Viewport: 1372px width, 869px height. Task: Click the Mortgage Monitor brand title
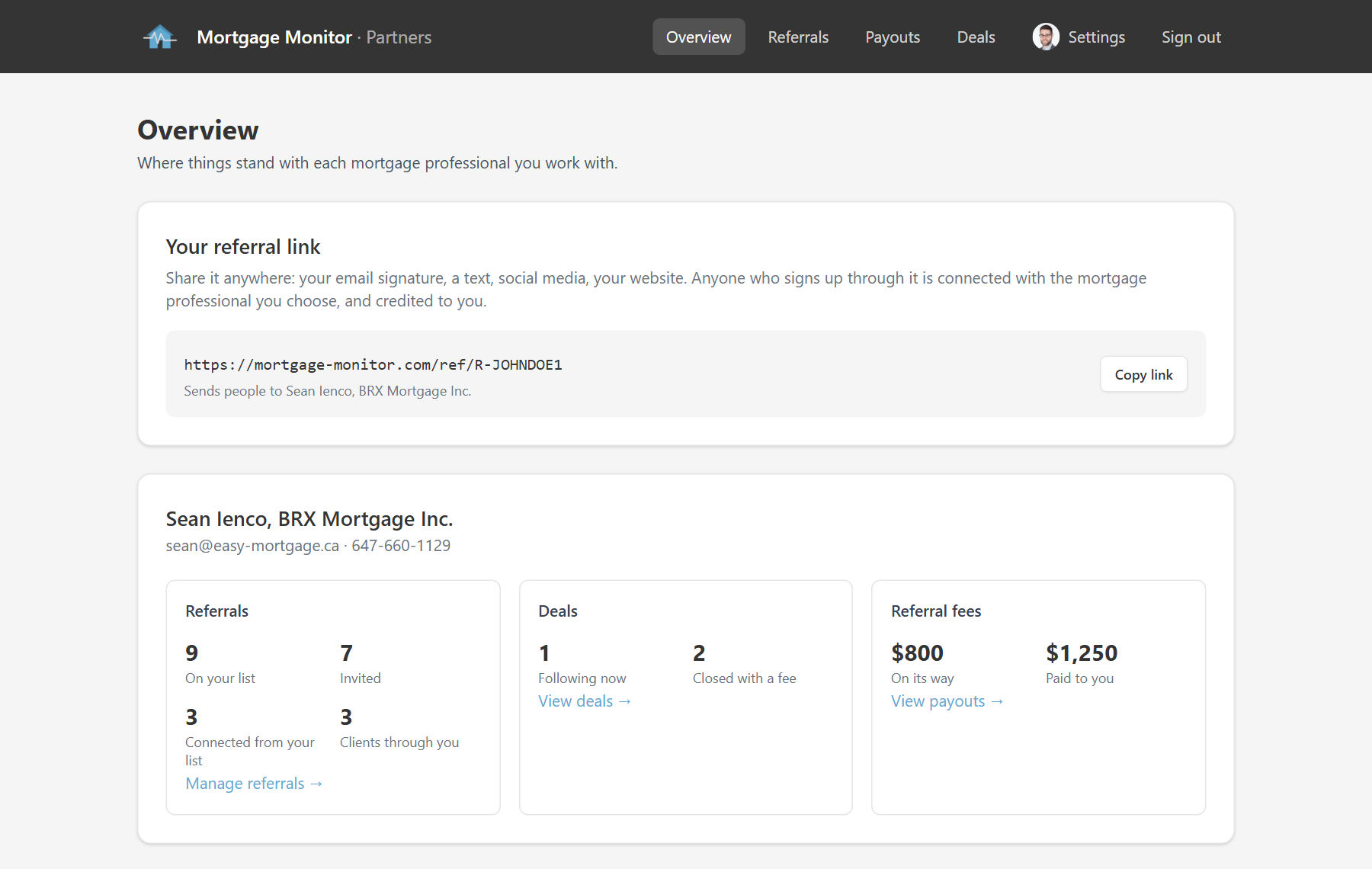point(274,37)
